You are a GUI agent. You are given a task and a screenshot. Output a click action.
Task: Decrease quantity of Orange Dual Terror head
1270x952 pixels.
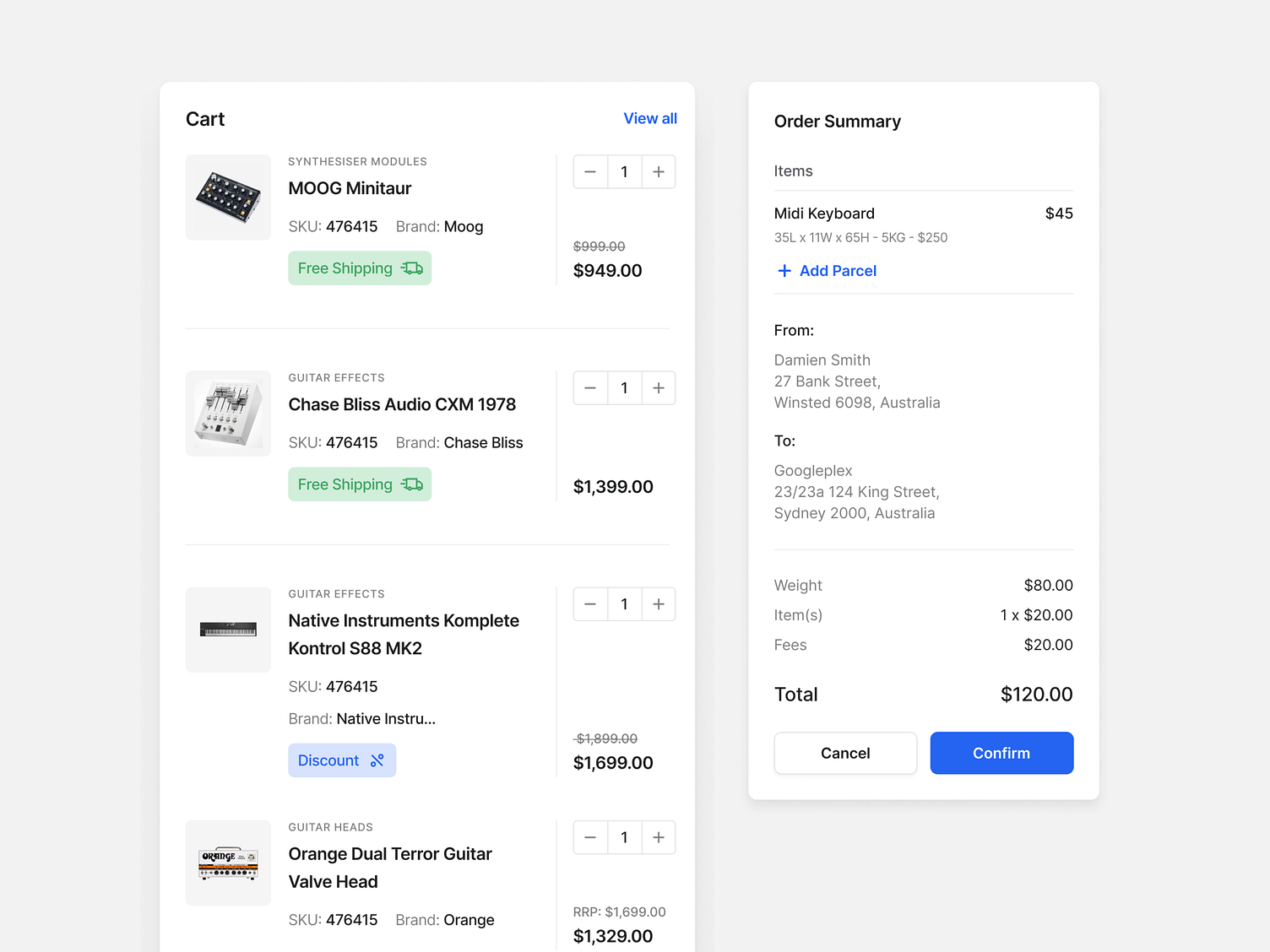[x=590, y=837]
